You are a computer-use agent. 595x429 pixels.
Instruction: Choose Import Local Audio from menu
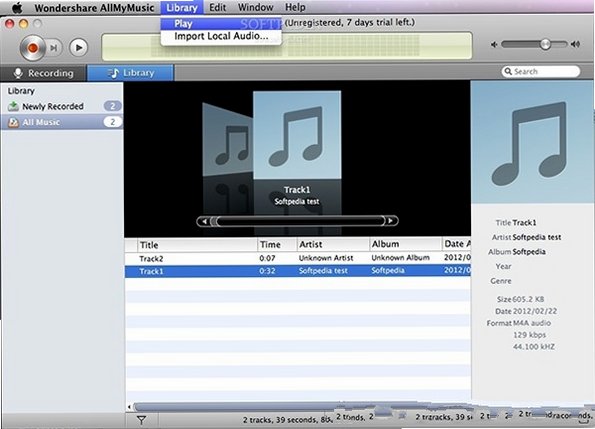(221, 36)
